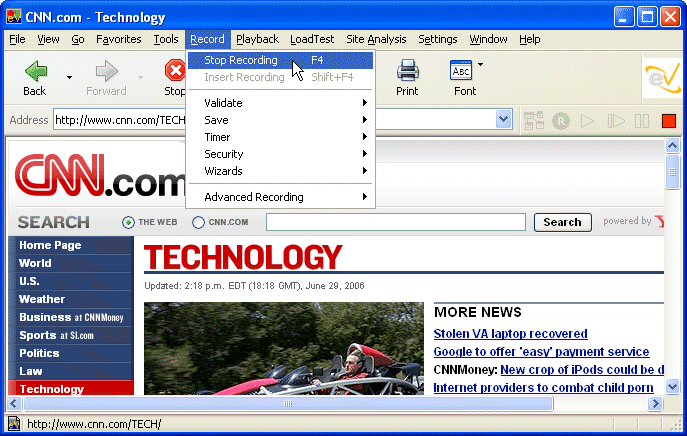687x436 pixels.
Task: Open the File menu
Action: point(17,39)
